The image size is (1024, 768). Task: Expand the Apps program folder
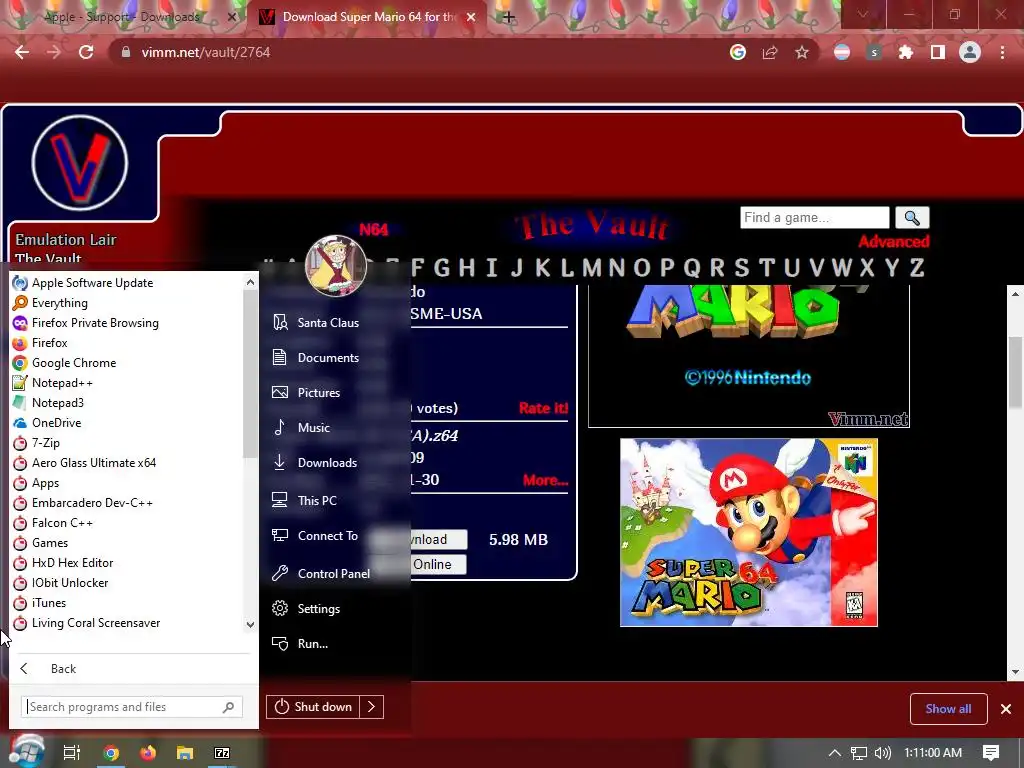[45, 483]
